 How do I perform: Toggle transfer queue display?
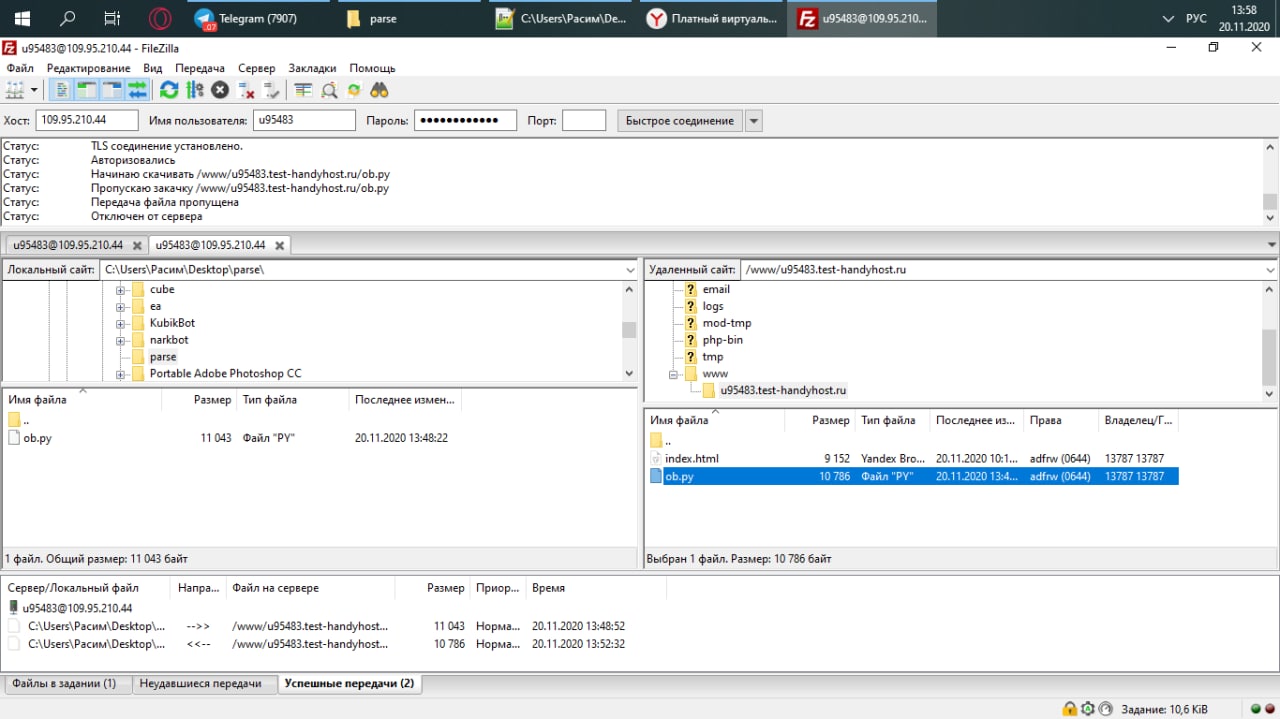(x=137, y=90)
